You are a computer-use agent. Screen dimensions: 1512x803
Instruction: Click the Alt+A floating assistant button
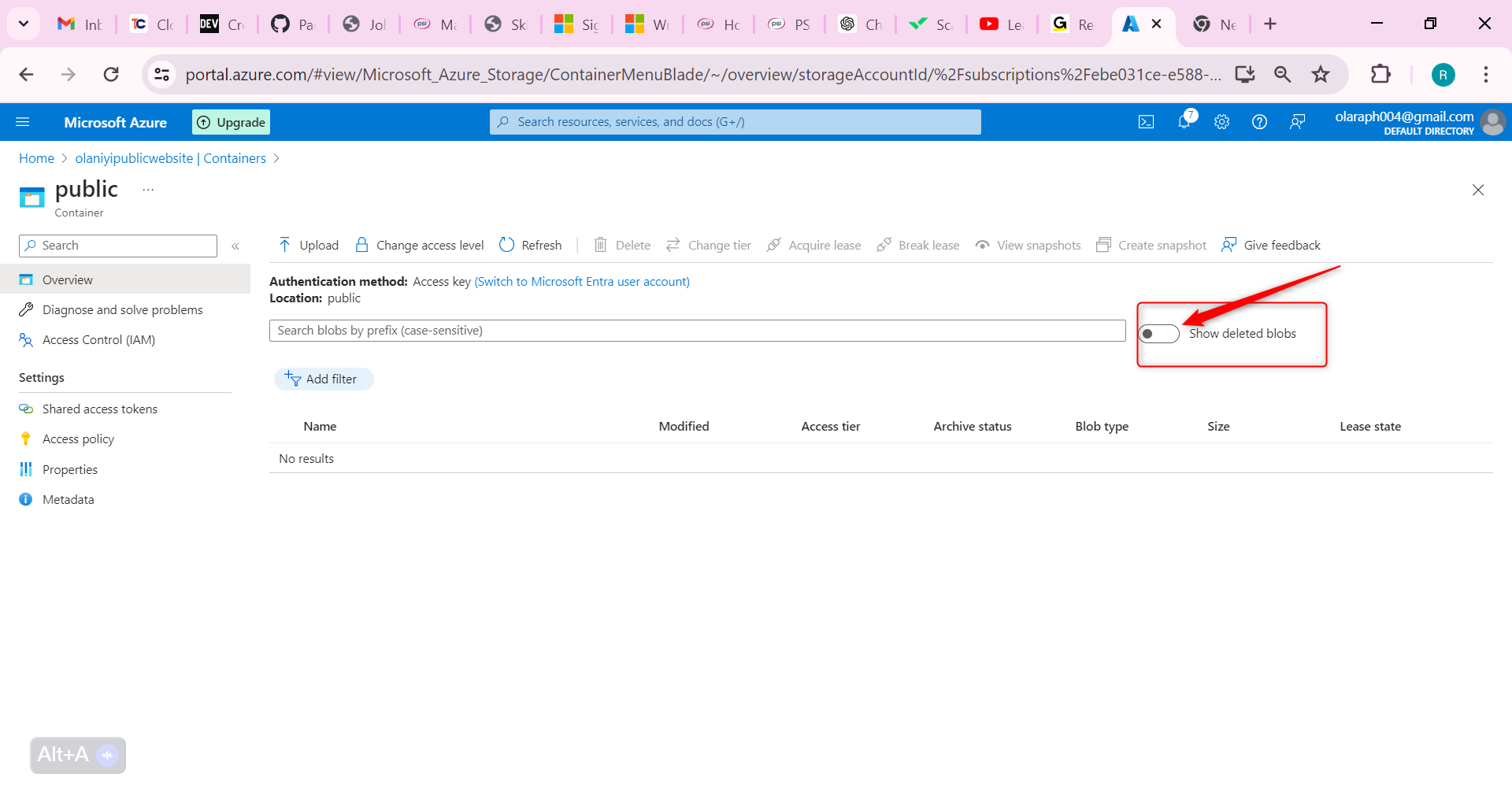pyautogui.click(x=78, y=755)
